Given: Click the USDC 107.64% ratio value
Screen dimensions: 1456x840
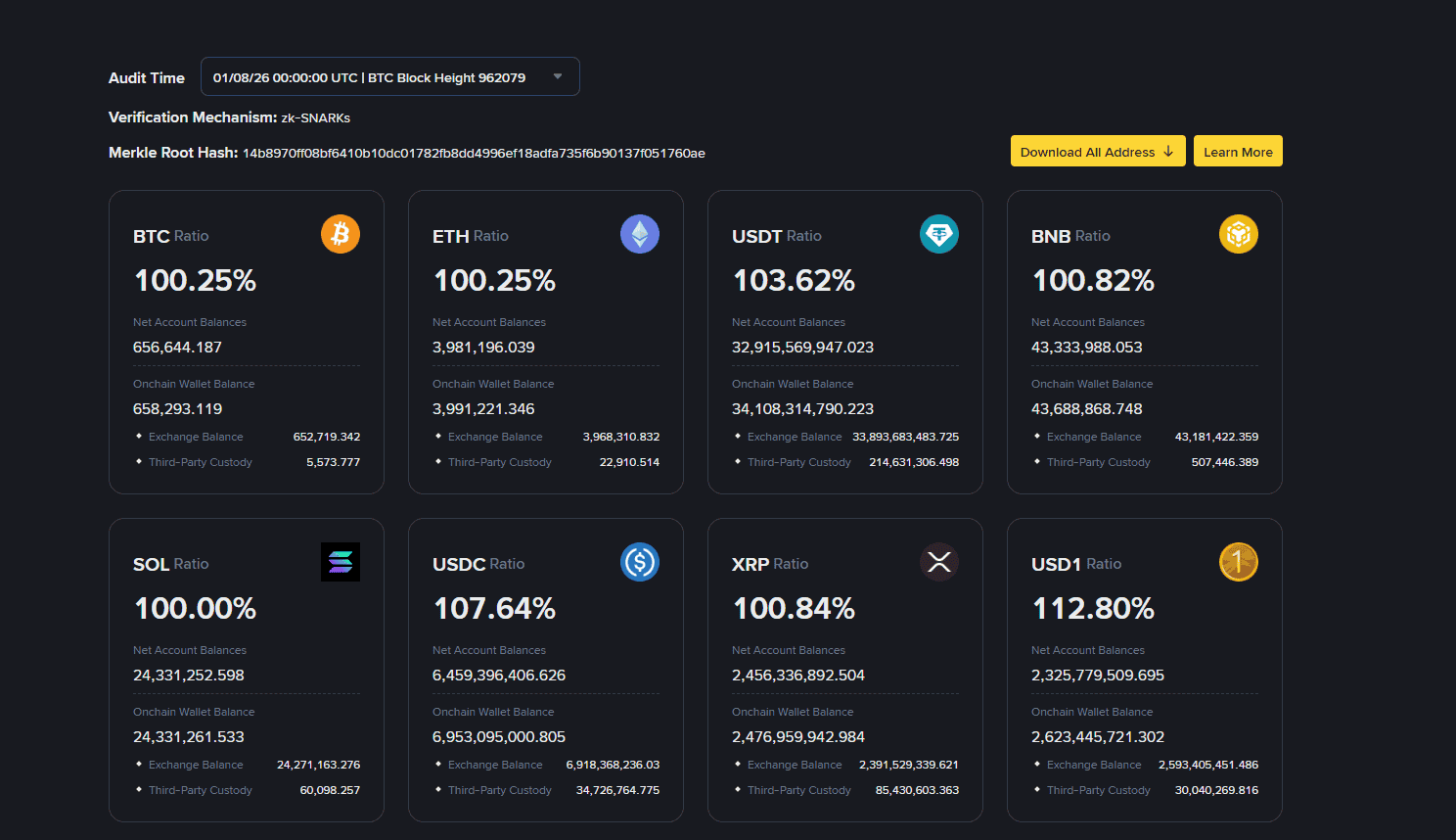Looking at the screenshot, I should [x=494, y=608].
